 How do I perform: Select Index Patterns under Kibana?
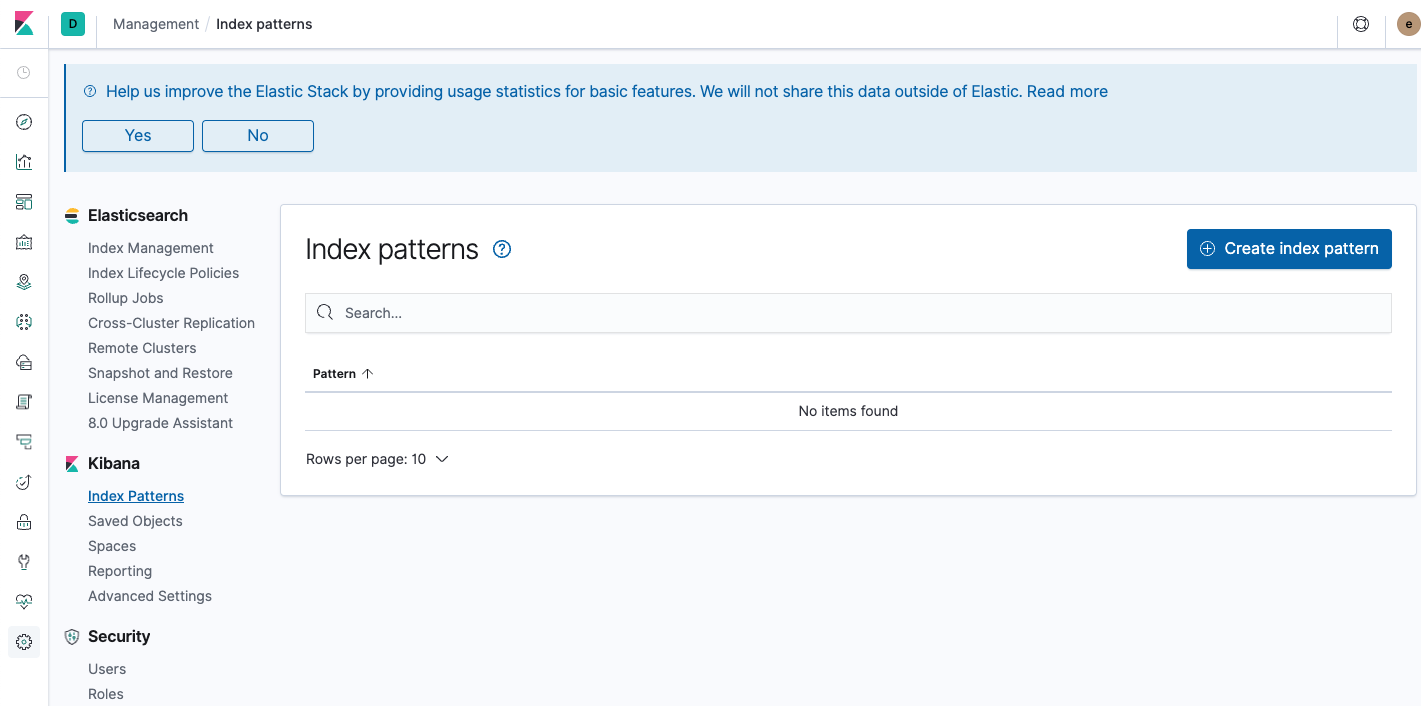click(136, 496)
